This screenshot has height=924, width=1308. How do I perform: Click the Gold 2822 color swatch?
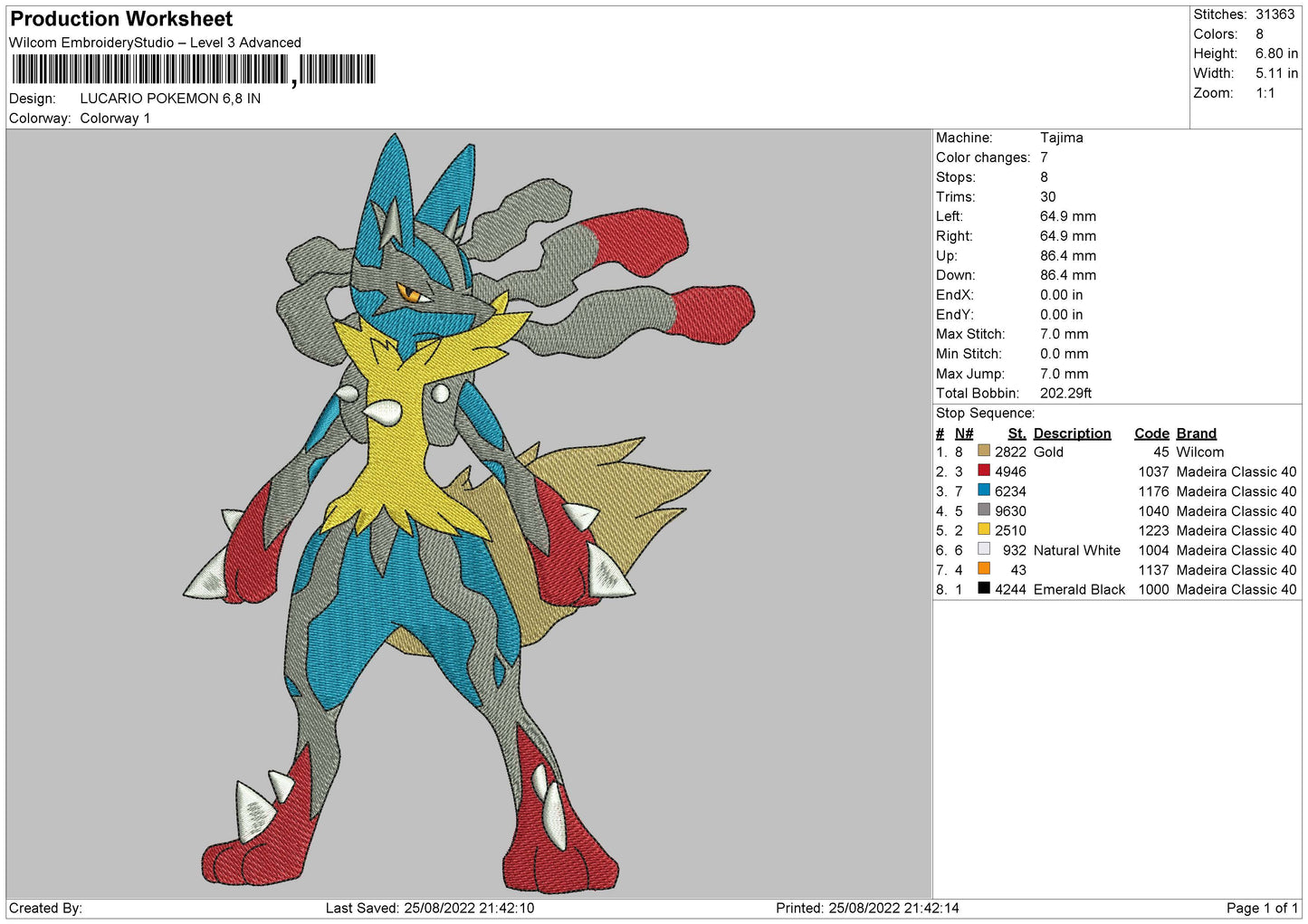point(984,451)
